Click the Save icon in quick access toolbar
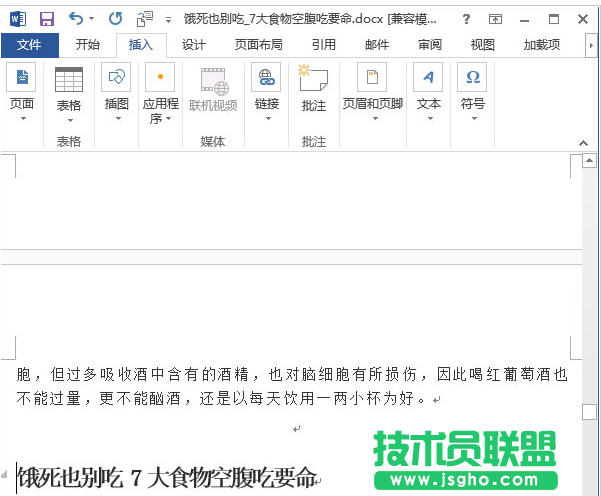The width and height of the screenshot is (601, 496). (46, 18)
